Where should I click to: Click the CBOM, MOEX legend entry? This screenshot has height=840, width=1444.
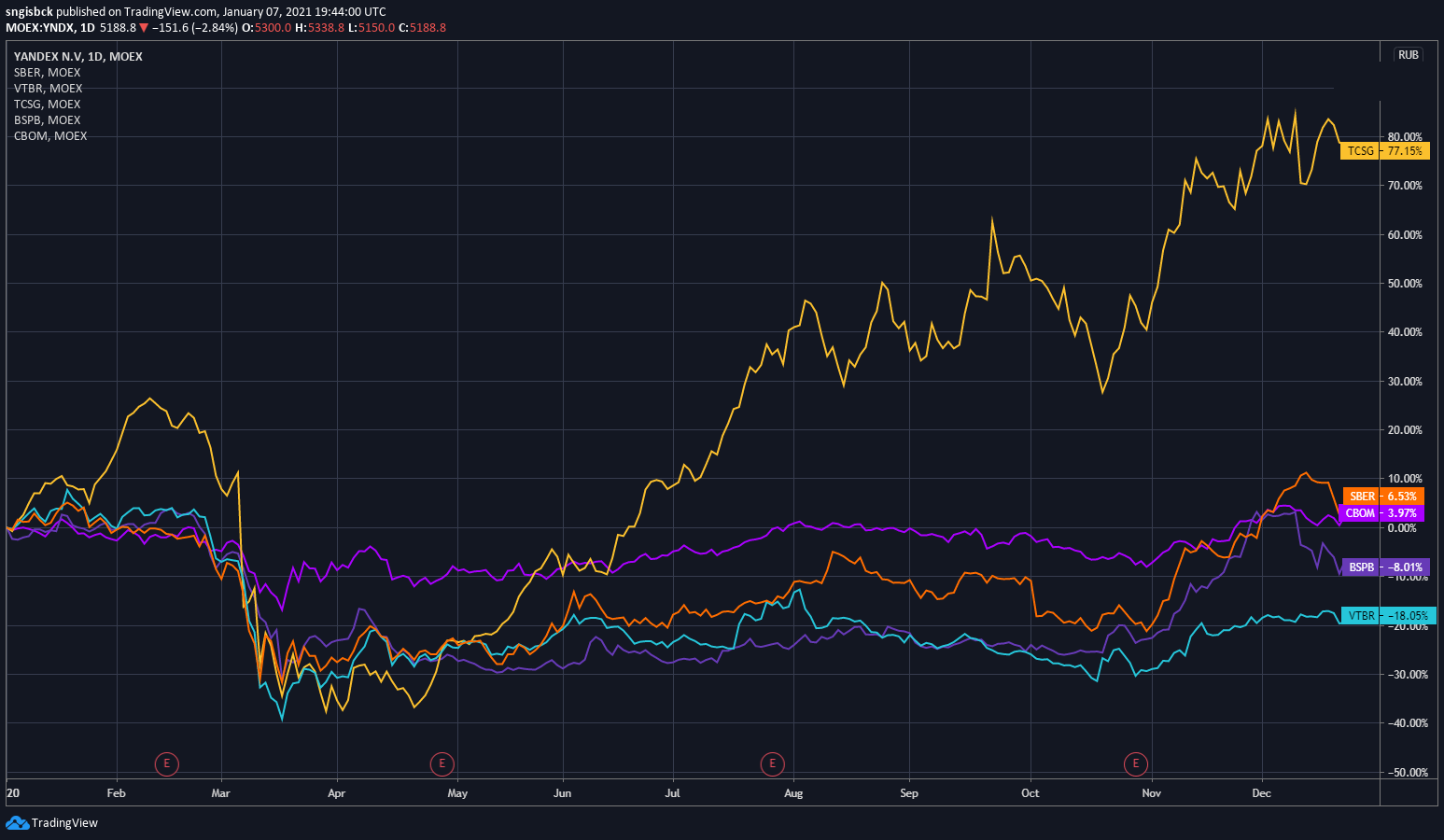50,136
